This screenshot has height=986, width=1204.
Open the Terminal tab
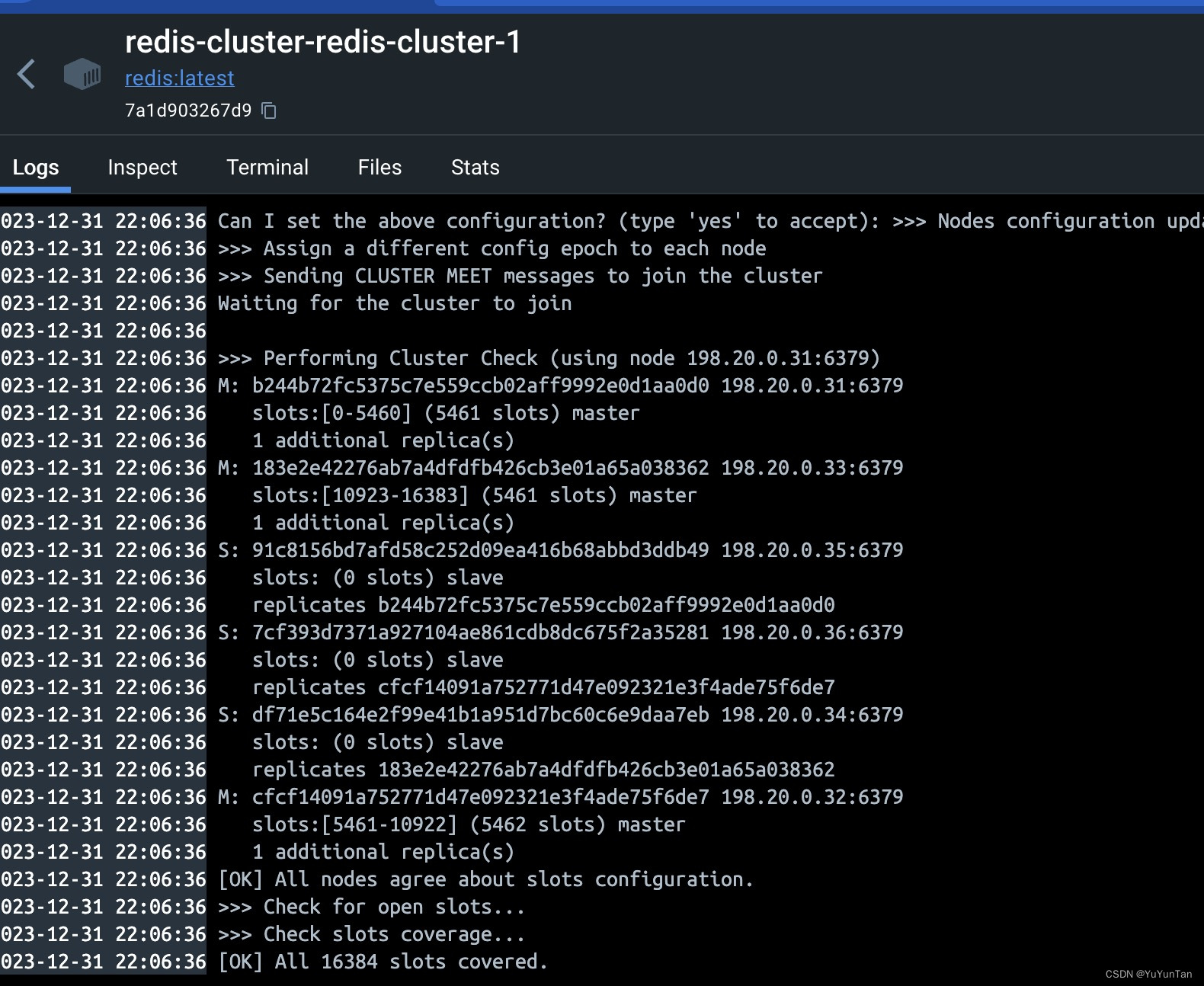click(x=267, y=167)
